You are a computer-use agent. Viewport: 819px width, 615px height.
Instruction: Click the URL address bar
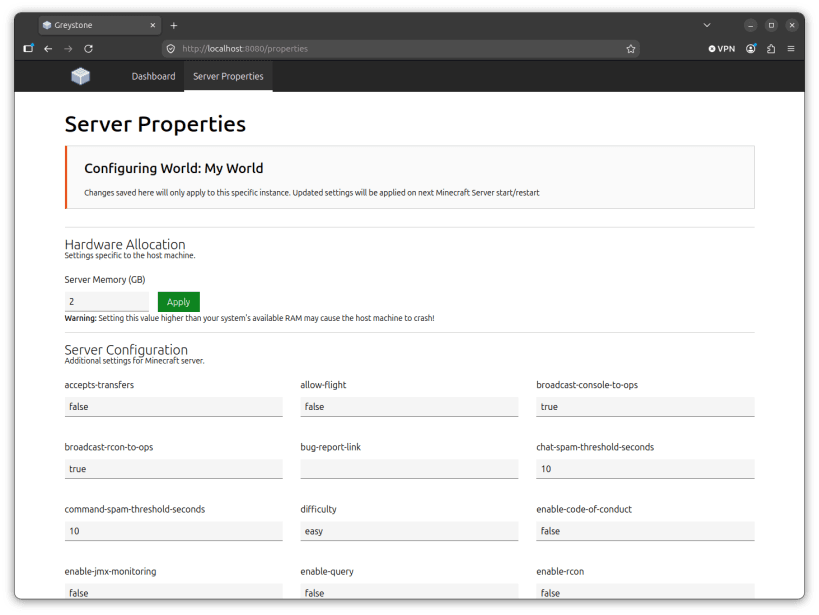[x=401, y=49]
